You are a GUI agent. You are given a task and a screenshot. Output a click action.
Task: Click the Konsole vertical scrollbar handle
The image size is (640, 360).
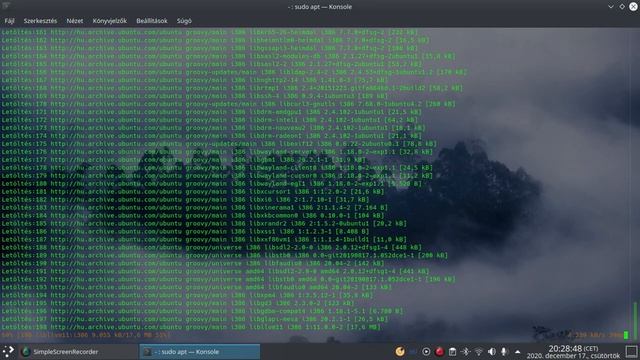pos(635,320)
